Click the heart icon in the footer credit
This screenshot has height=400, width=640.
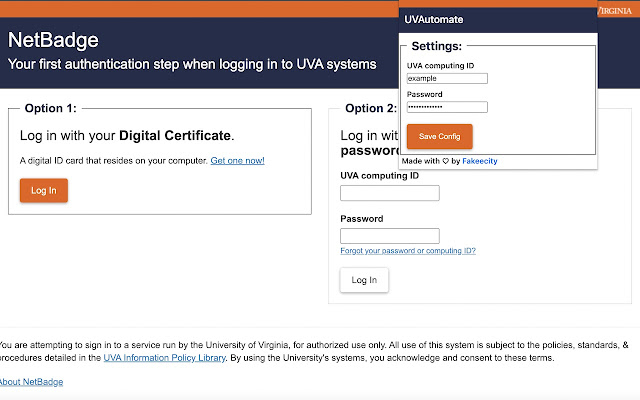point(445,161)
